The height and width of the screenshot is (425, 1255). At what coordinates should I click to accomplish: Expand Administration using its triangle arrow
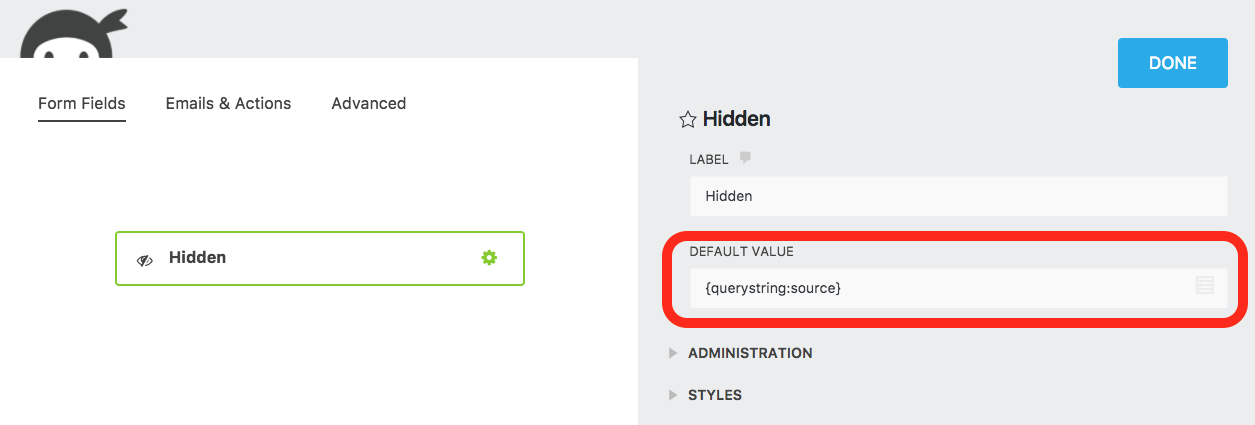tap(673, 353)
